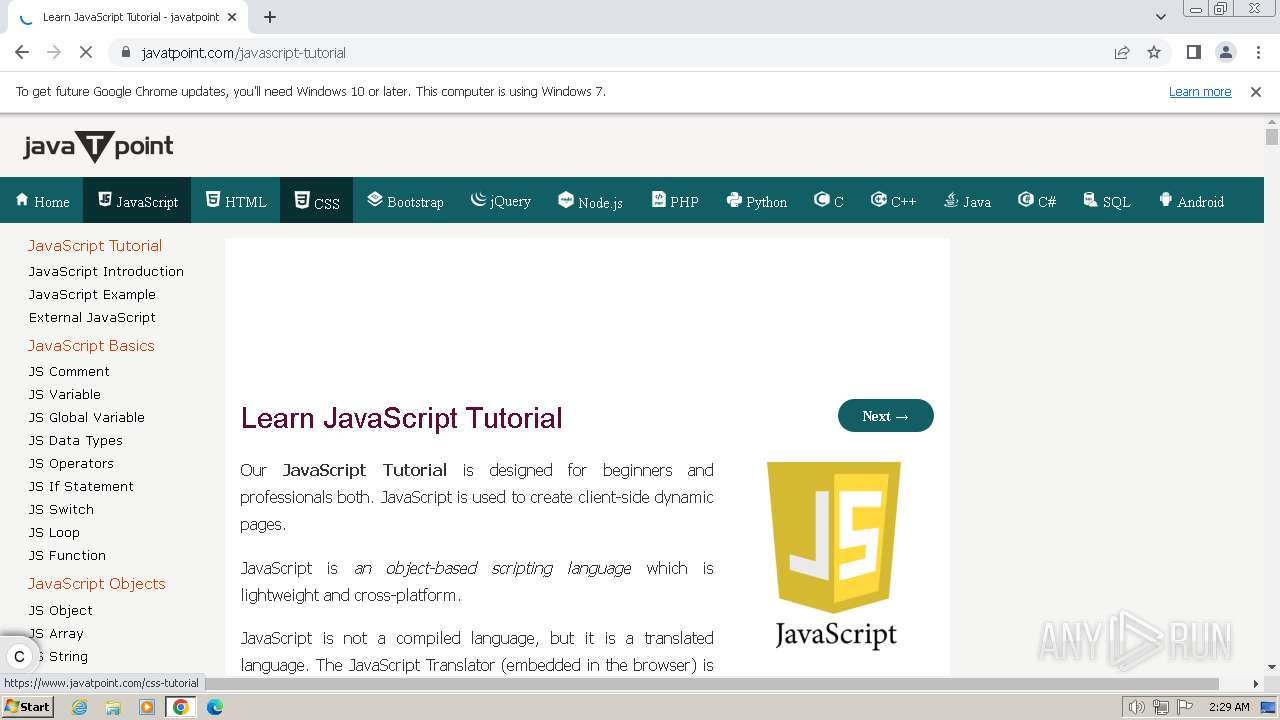Open the Chrome profile avatar
1280x720 pixels.
click(x=1226, y=52)
